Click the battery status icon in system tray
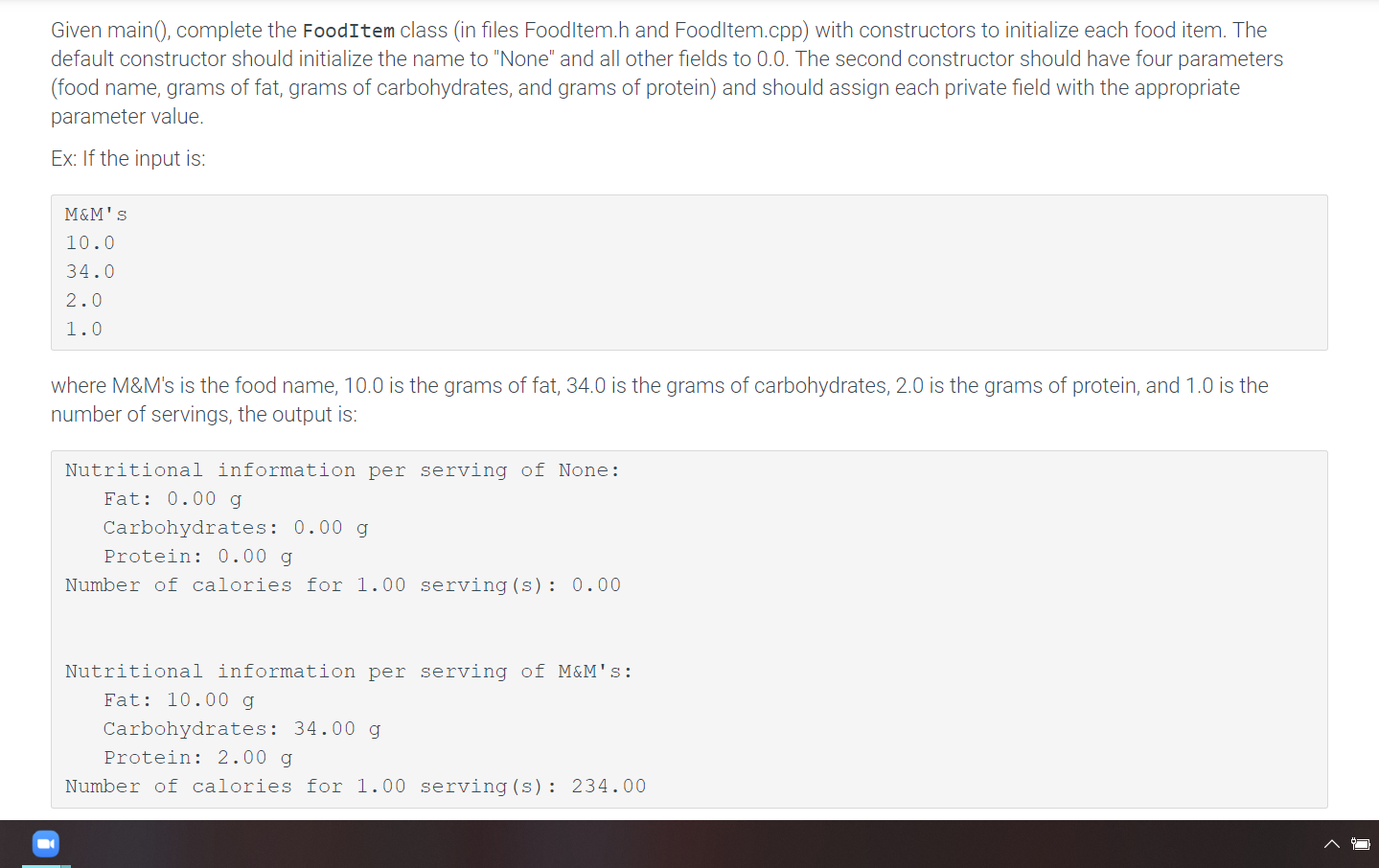This screenshot has height=868, width=1379. tap(1362, 844)
